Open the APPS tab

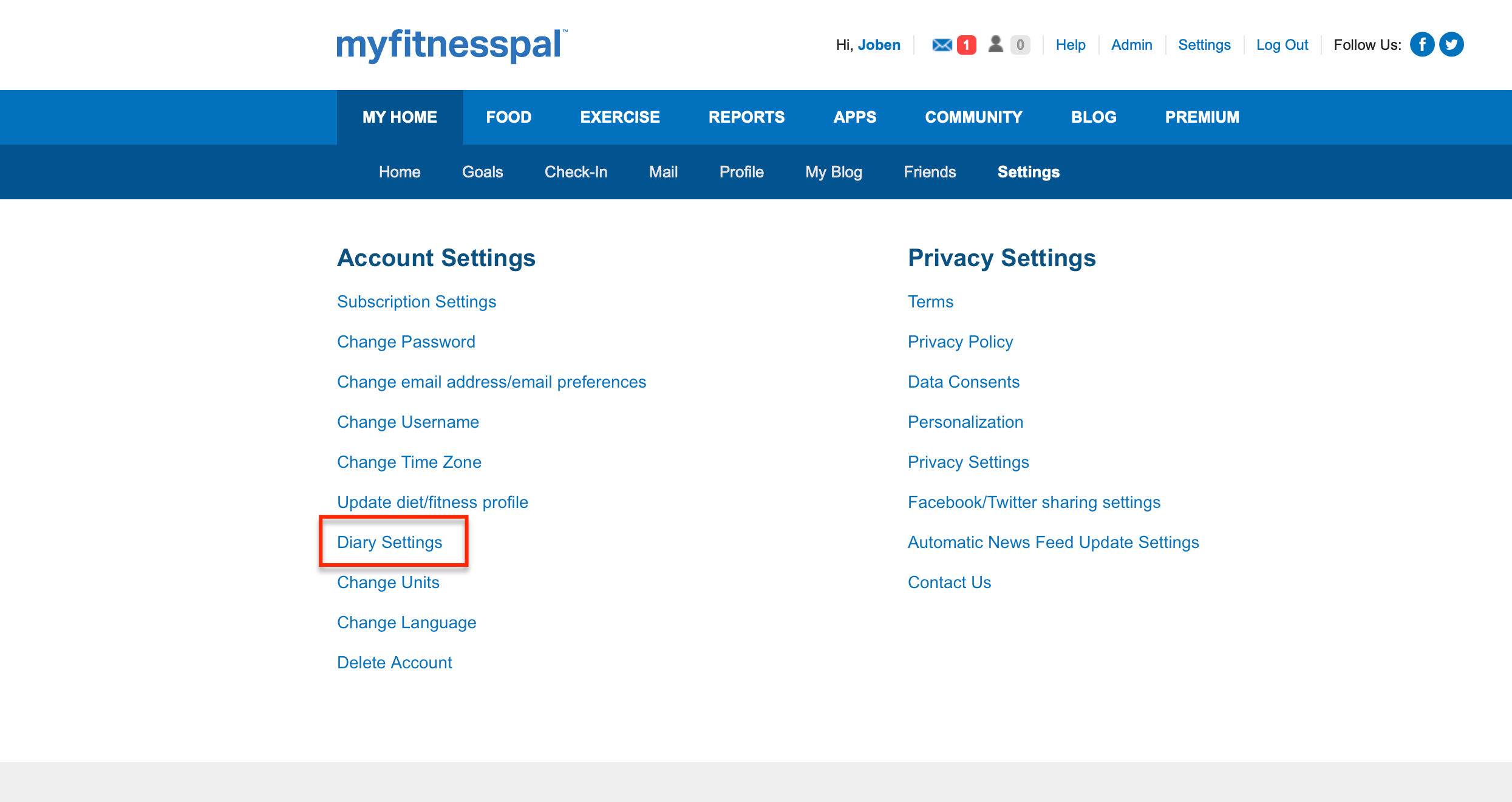(x=854, y=117)
